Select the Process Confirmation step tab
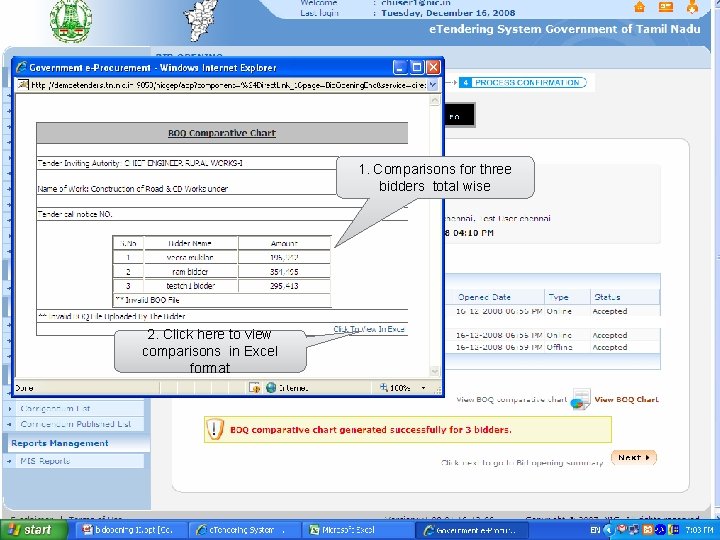 pos(523,83)
